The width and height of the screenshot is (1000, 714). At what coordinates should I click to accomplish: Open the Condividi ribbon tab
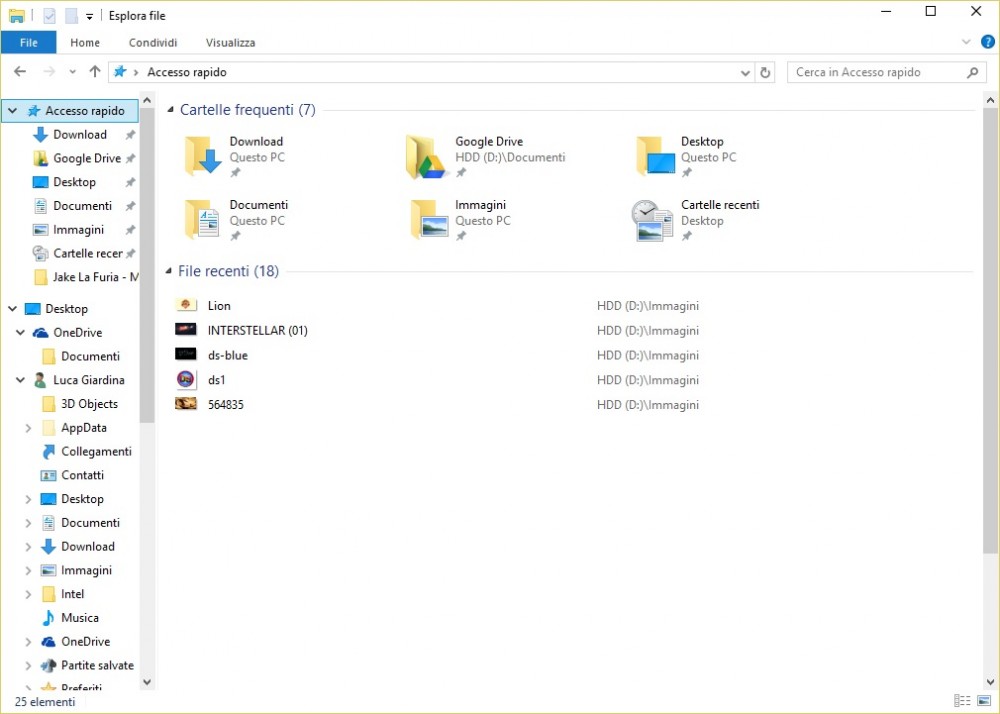[153, 43]
